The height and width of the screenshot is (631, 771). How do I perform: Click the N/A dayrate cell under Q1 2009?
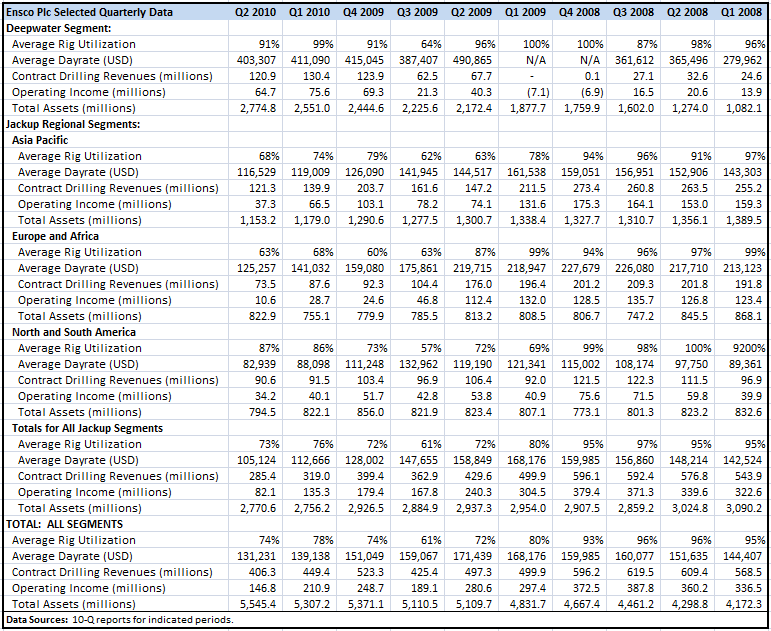click(x=536, y=60)
